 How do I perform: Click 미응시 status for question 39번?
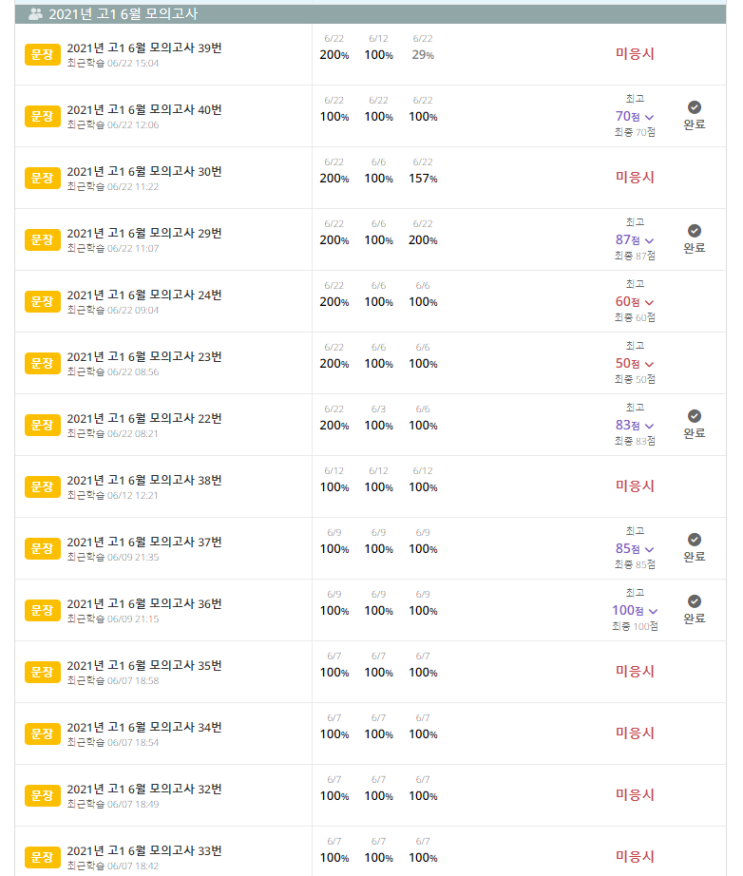[x=634, y=53]
